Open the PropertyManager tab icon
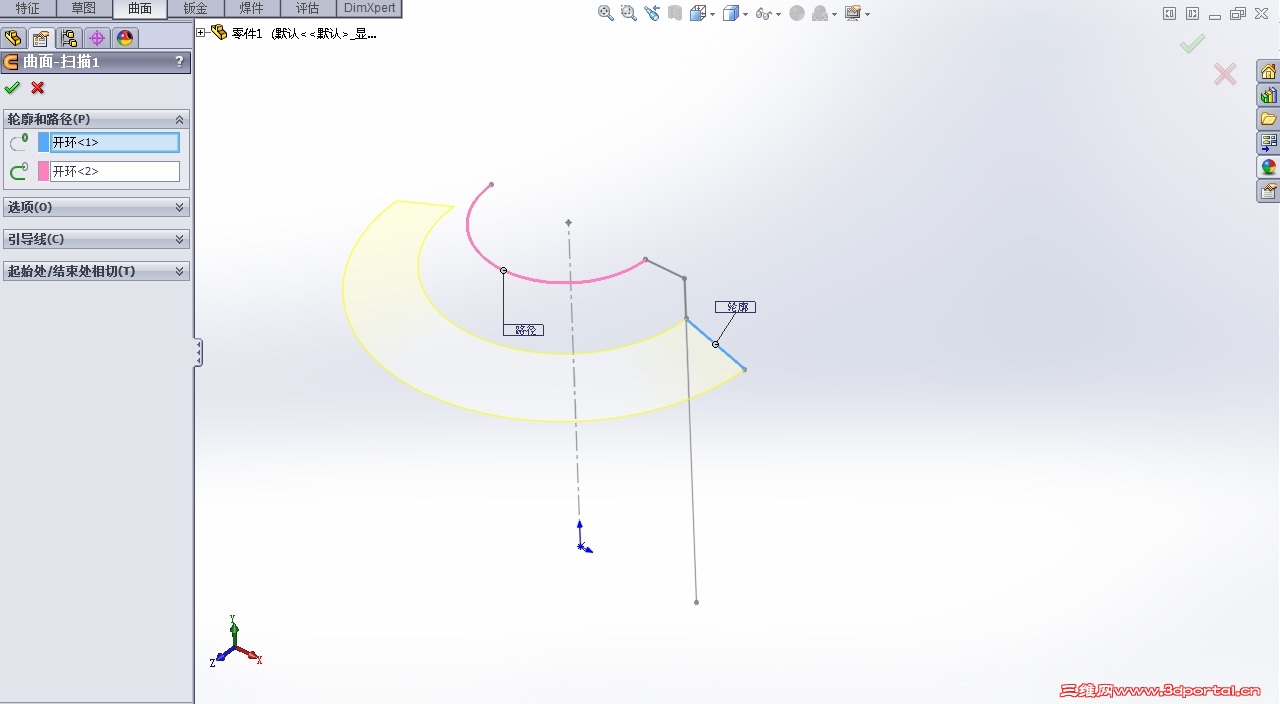 point(41,39)
